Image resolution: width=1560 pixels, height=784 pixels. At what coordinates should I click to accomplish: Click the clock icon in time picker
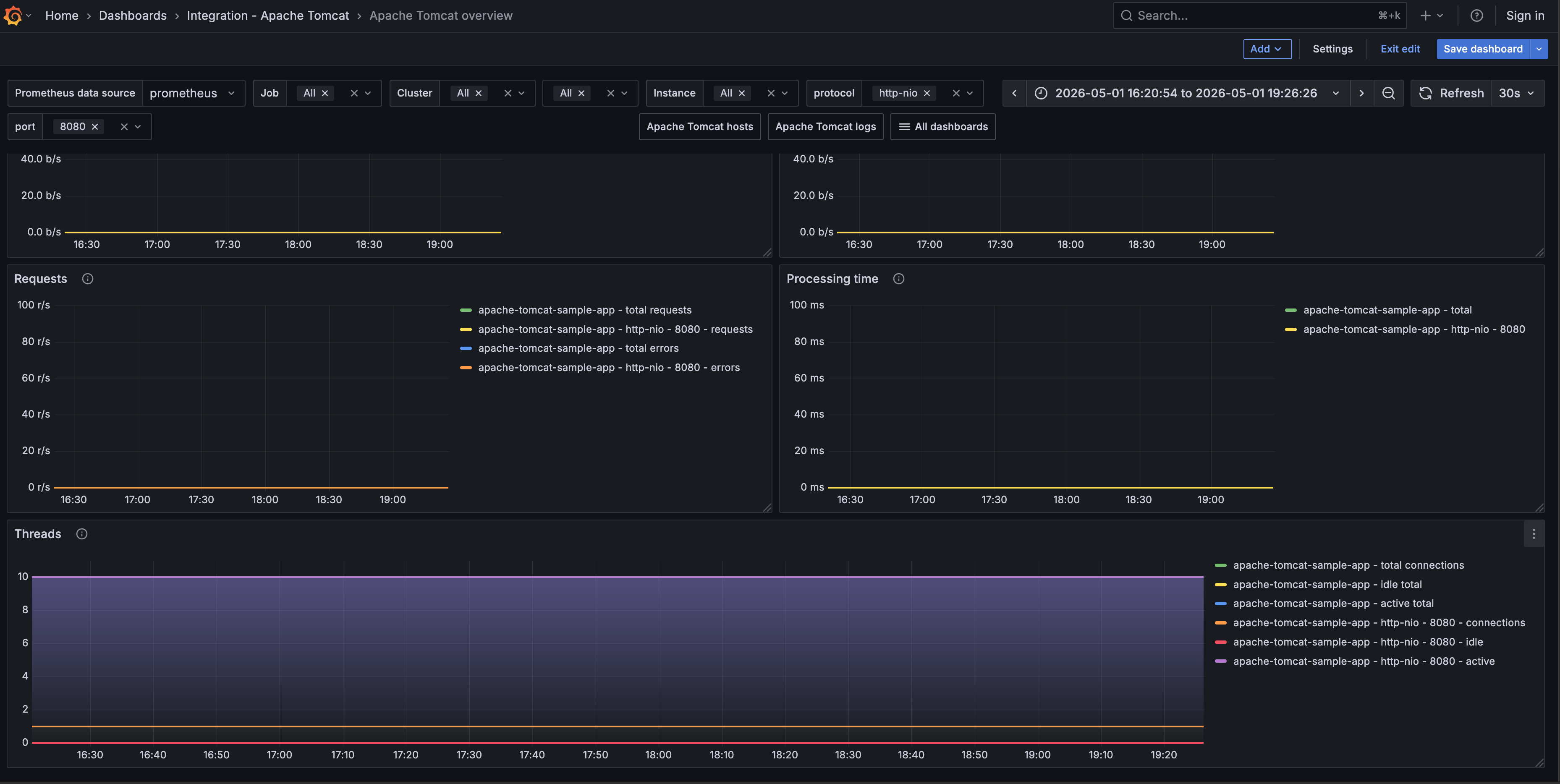click(x=1040, y=93)
